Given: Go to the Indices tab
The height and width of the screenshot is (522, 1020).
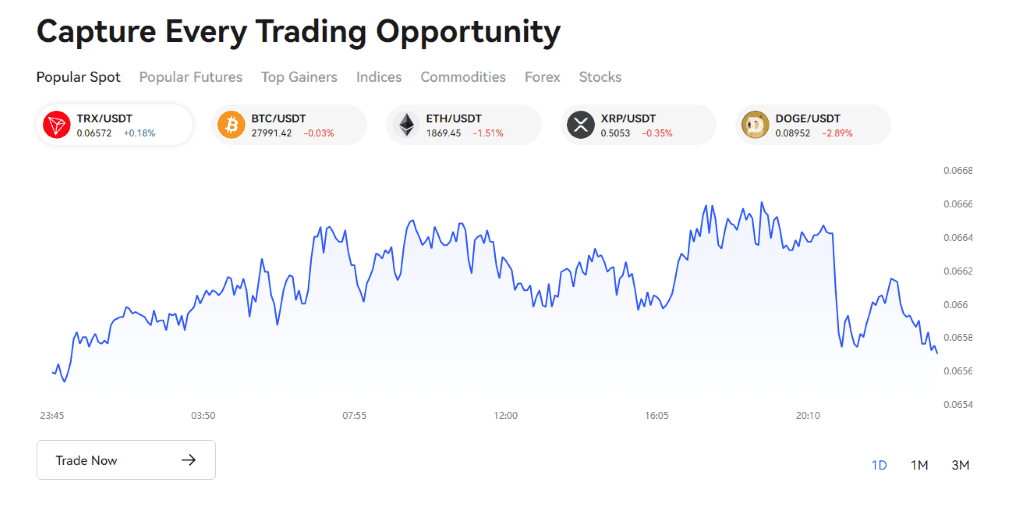Looking at the screenshot, I should [x=379, y=77].
